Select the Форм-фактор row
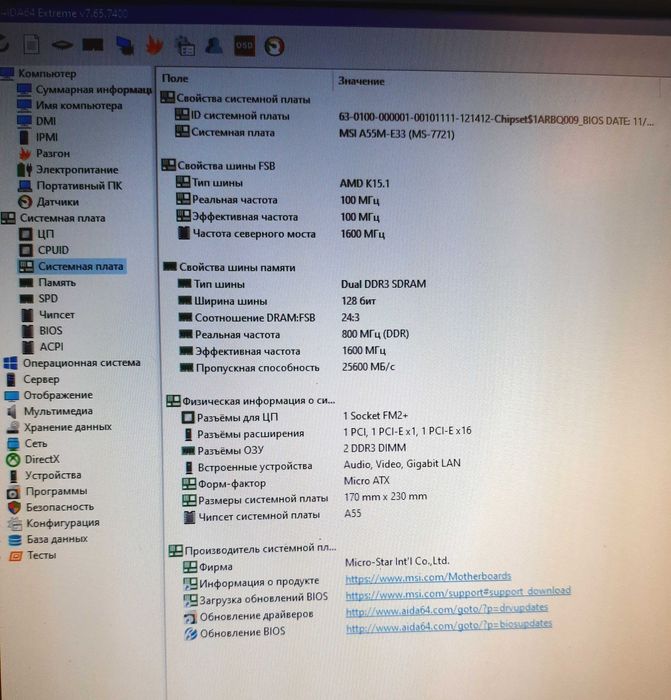This screenshot has width=671, height=700. [286, 482]
